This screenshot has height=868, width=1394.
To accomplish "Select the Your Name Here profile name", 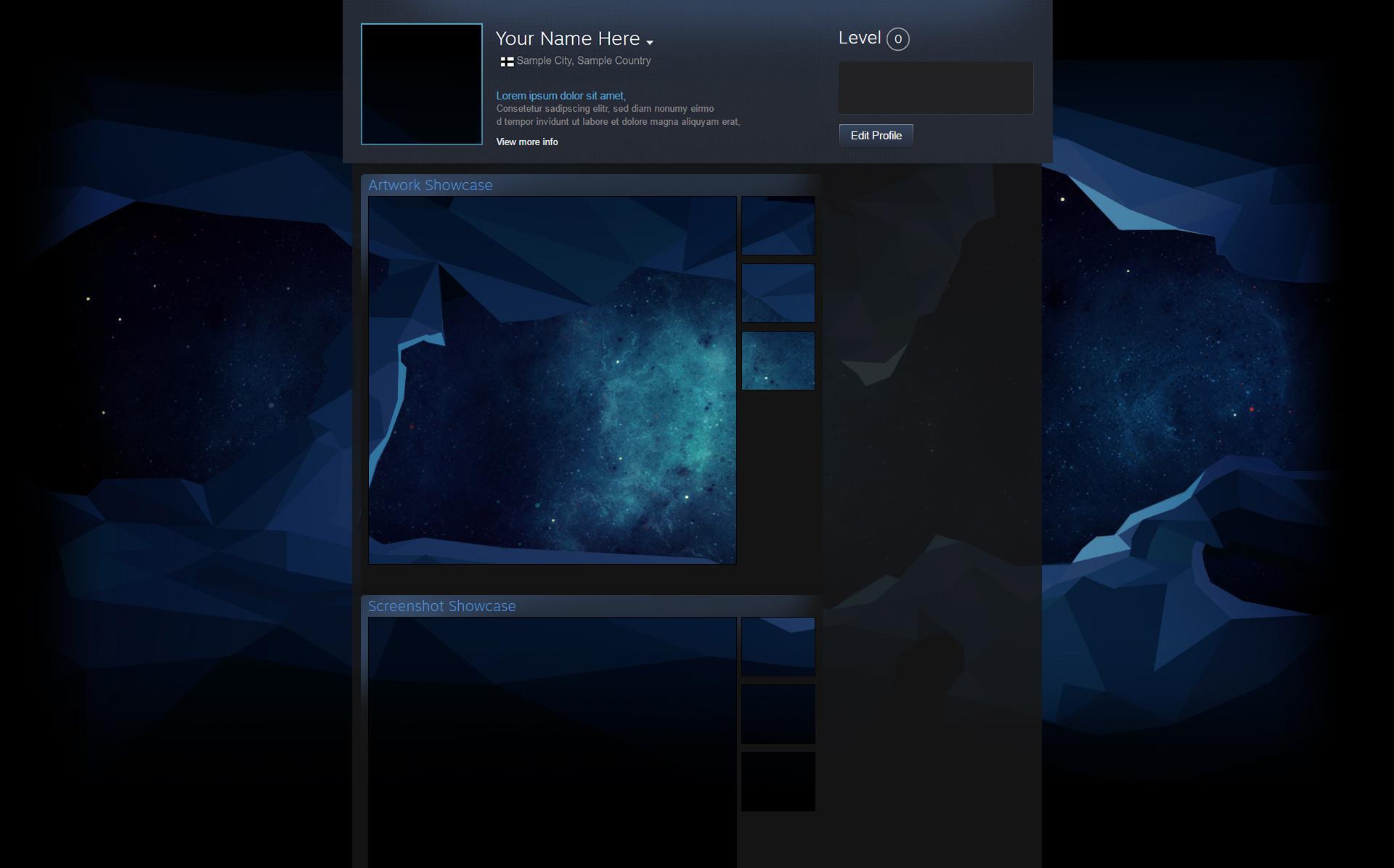I will click(567, 38).
